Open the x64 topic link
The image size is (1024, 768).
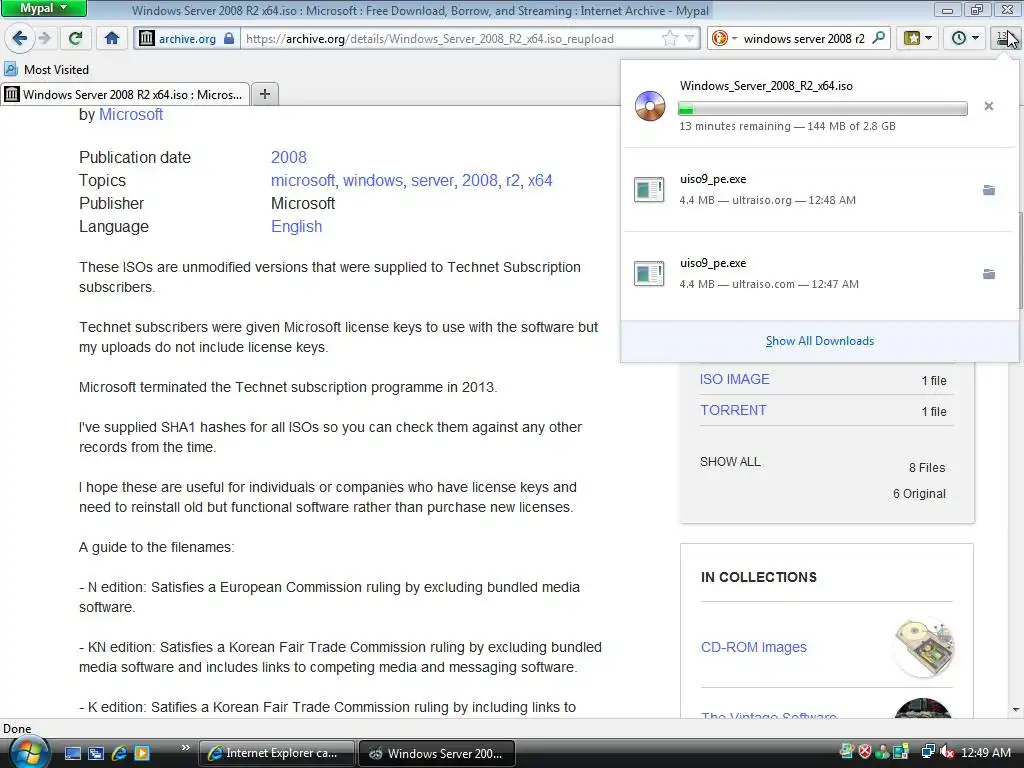click(540, 180)
